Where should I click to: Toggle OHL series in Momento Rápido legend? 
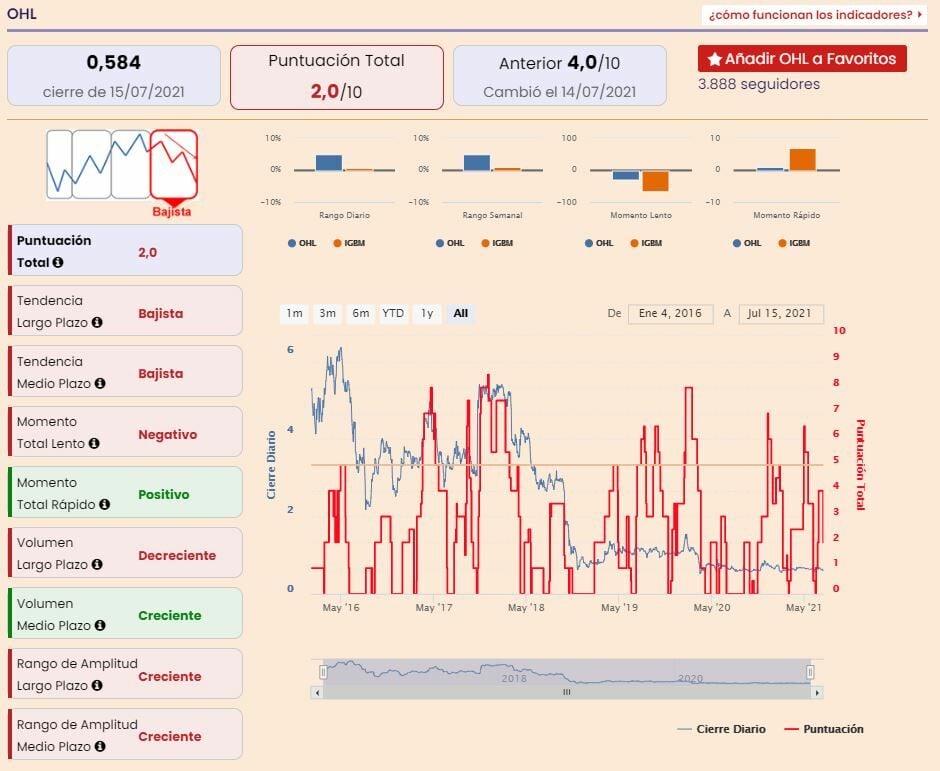[746, 243]
